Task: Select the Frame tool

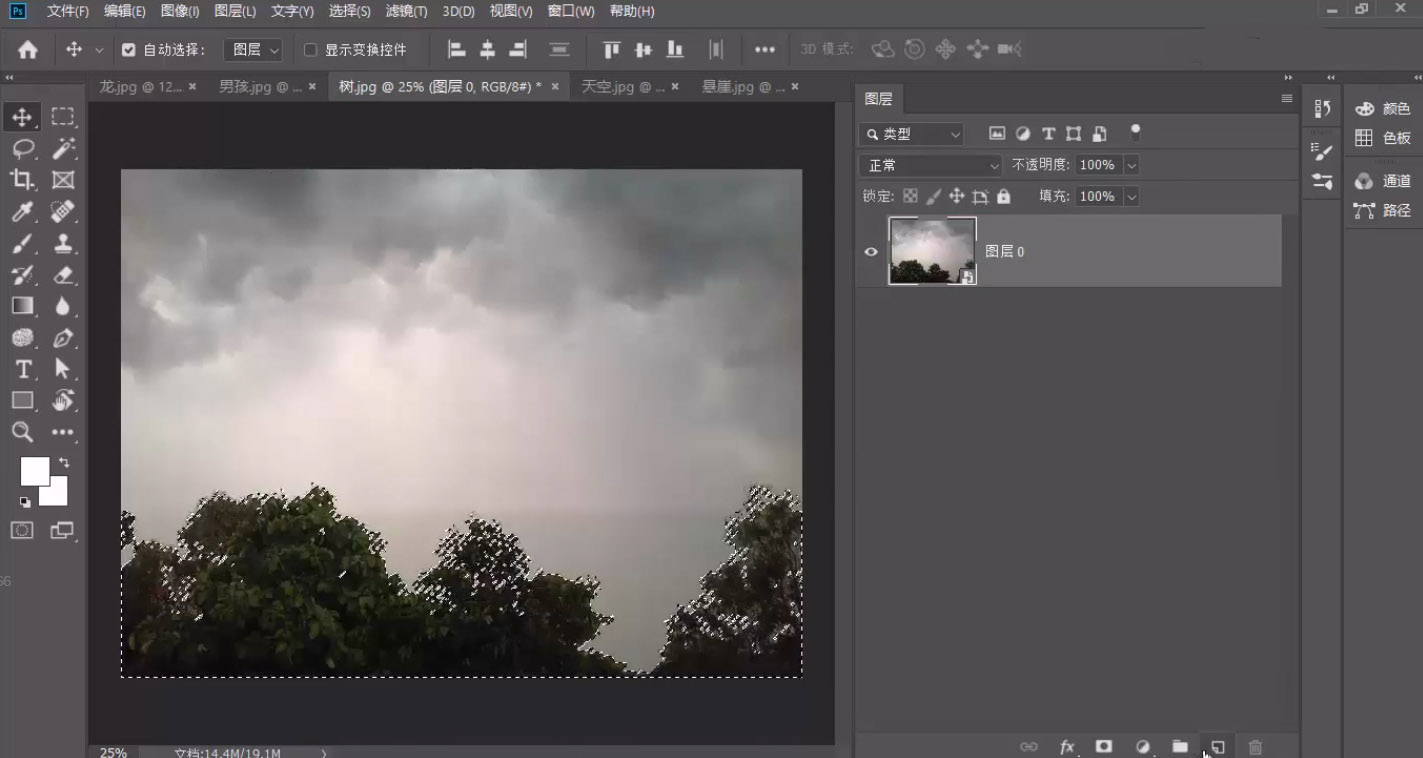Action: (63, 180)
